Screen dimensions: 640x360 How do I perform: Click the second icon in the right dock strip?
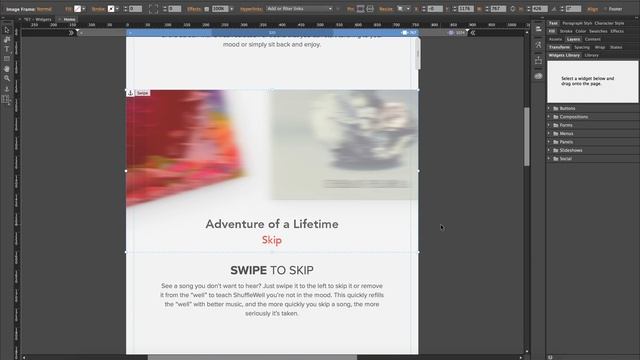point(538,44)
